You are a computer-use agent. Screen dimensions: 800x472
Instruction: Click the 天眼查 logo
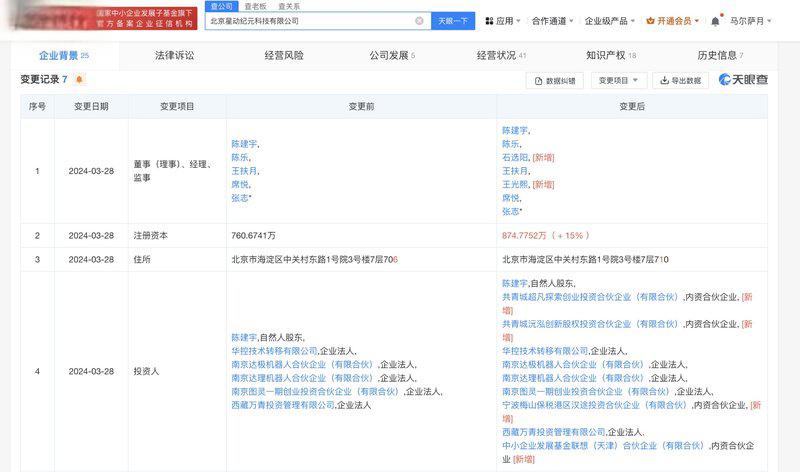(x=743, y=80)
